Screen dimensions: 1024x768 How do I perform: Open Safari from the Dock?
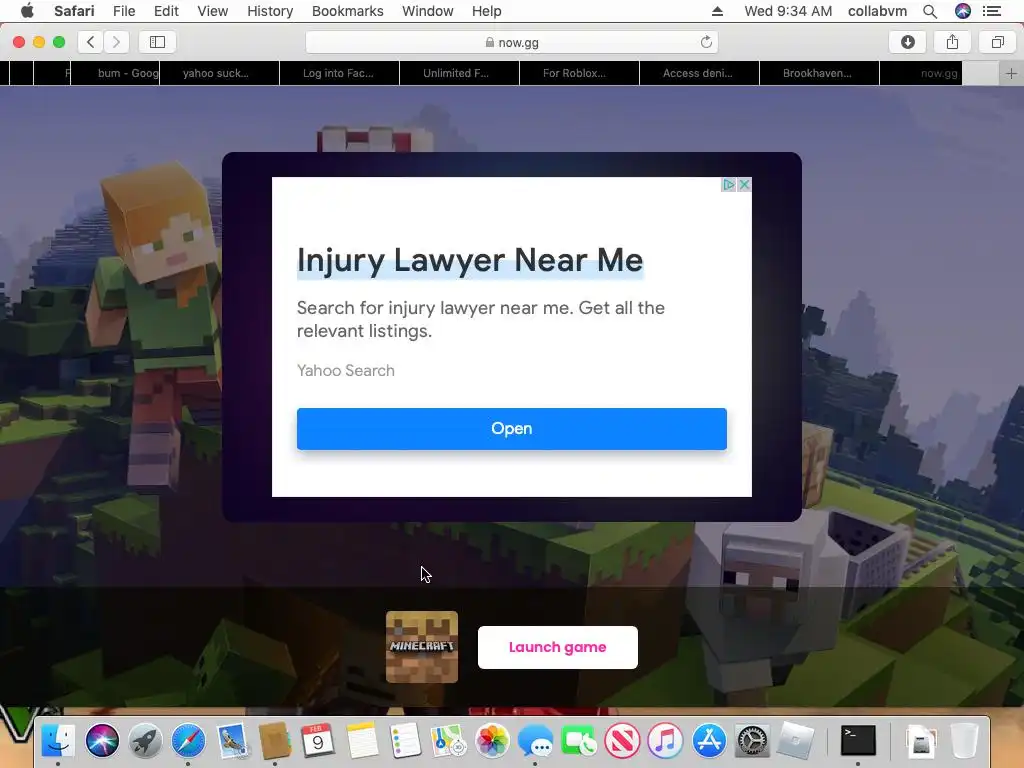188,741
